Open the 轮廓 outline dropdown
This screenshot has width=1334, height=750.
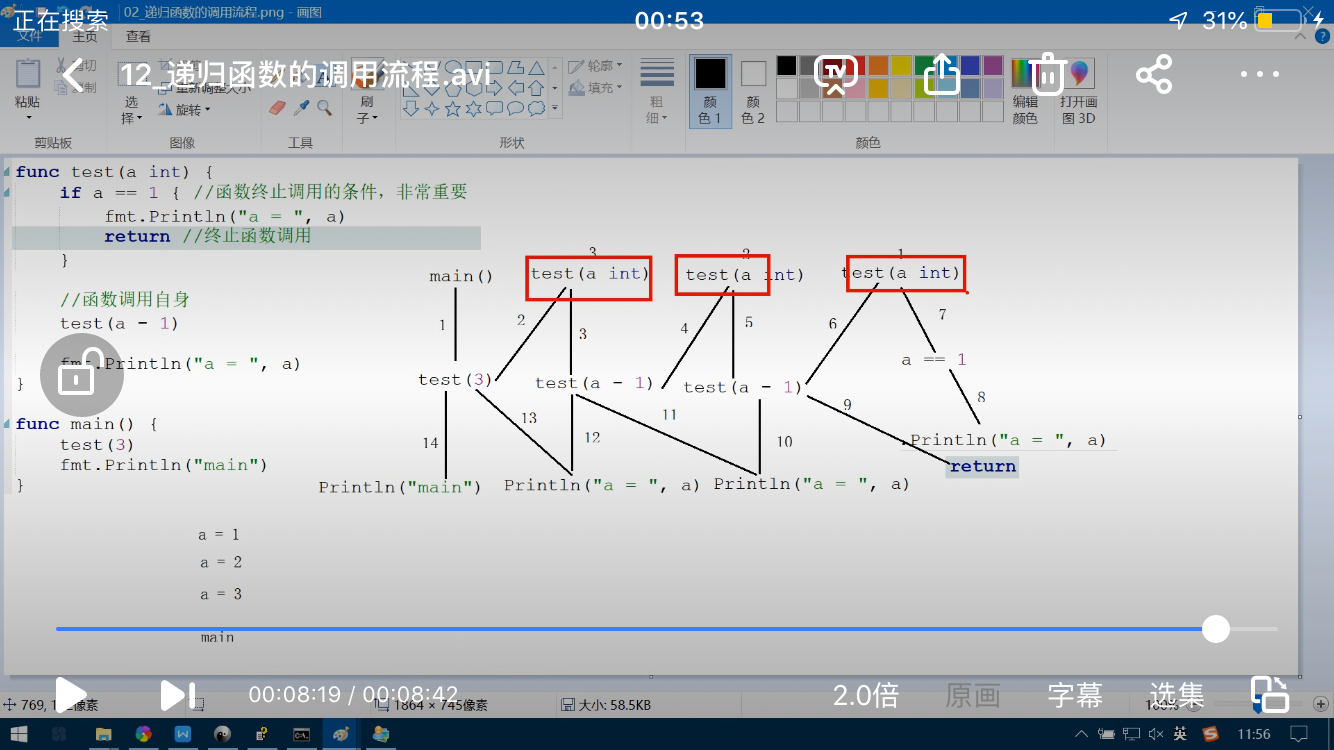(596, 66)
